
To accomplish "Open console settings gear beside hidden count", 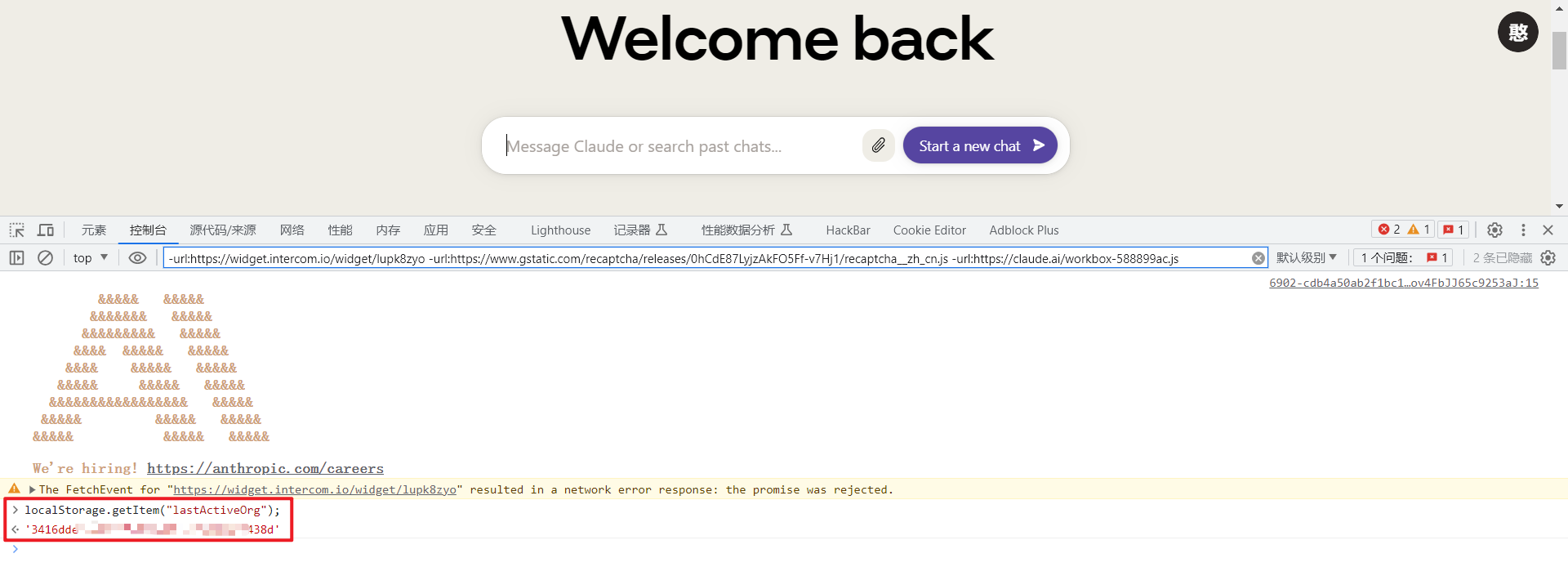I will coord(1548,258).
